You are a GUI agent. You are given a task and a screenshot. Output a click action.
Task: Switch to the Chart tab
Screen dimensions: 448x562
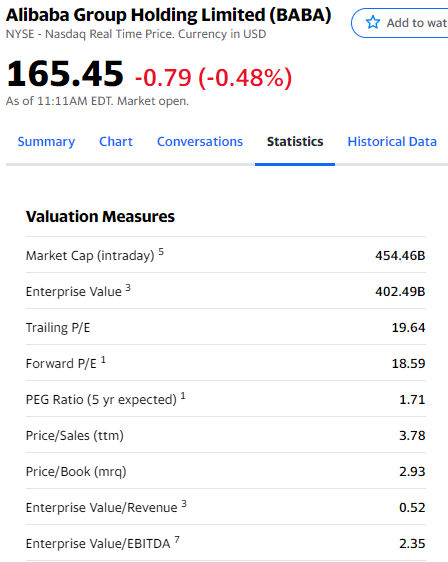click(x=116, y=142)
